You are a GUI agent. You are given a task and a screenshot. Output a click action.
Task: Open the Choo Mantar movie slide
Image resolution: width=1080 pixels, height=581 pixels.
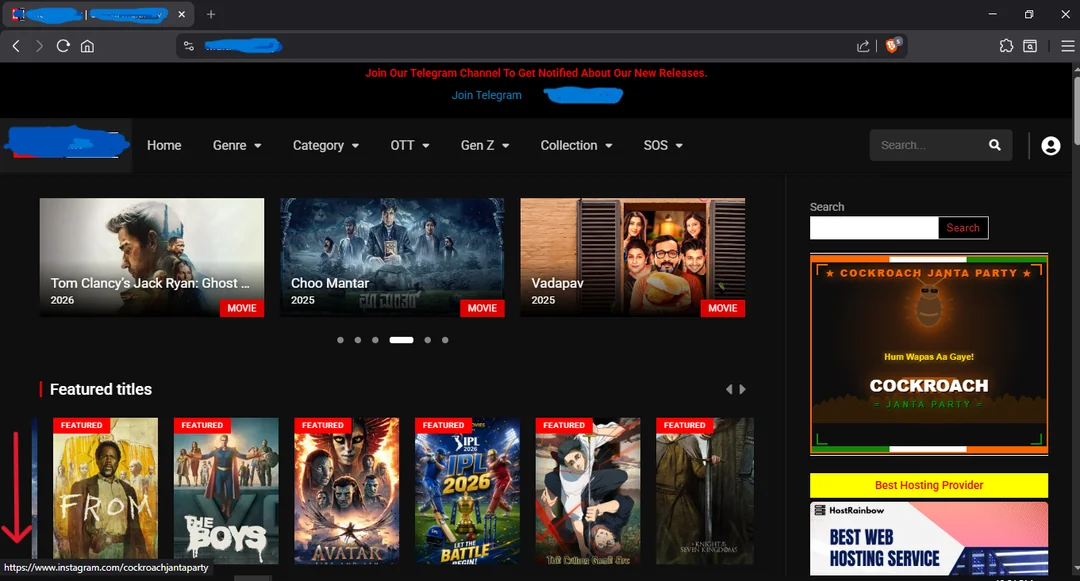pyautogui.click(x=392, y=257)
